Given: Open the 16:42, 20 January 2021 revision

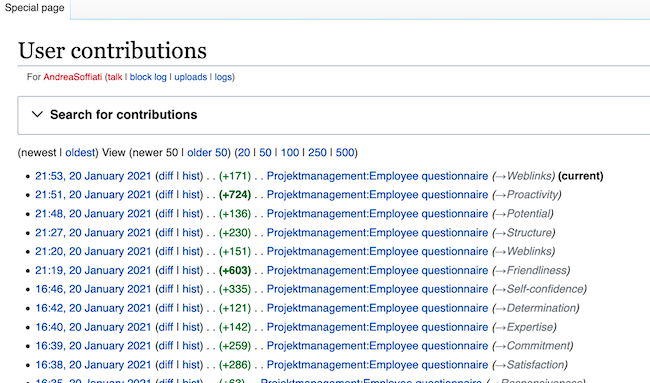Looking at the screenshot, I should (93, 308).
